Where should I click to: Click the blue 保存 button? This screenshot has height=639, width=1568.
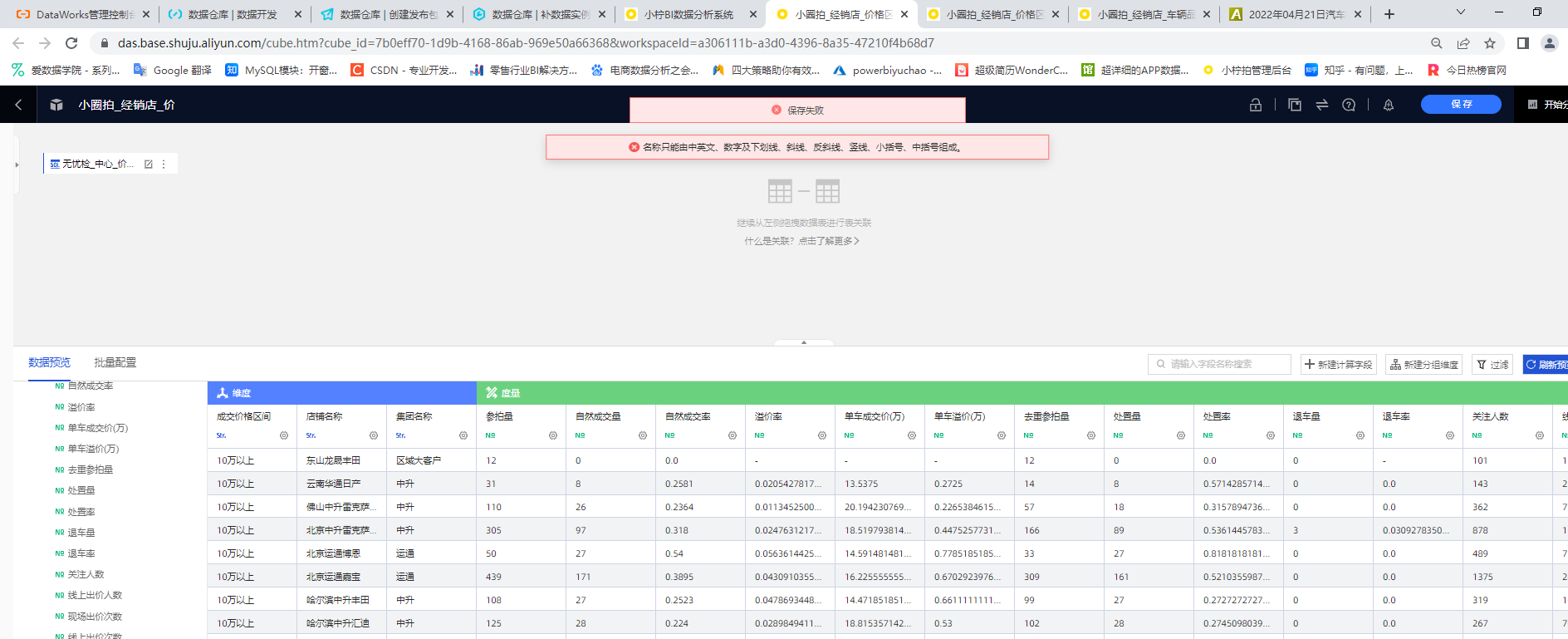pos(1461,104)
